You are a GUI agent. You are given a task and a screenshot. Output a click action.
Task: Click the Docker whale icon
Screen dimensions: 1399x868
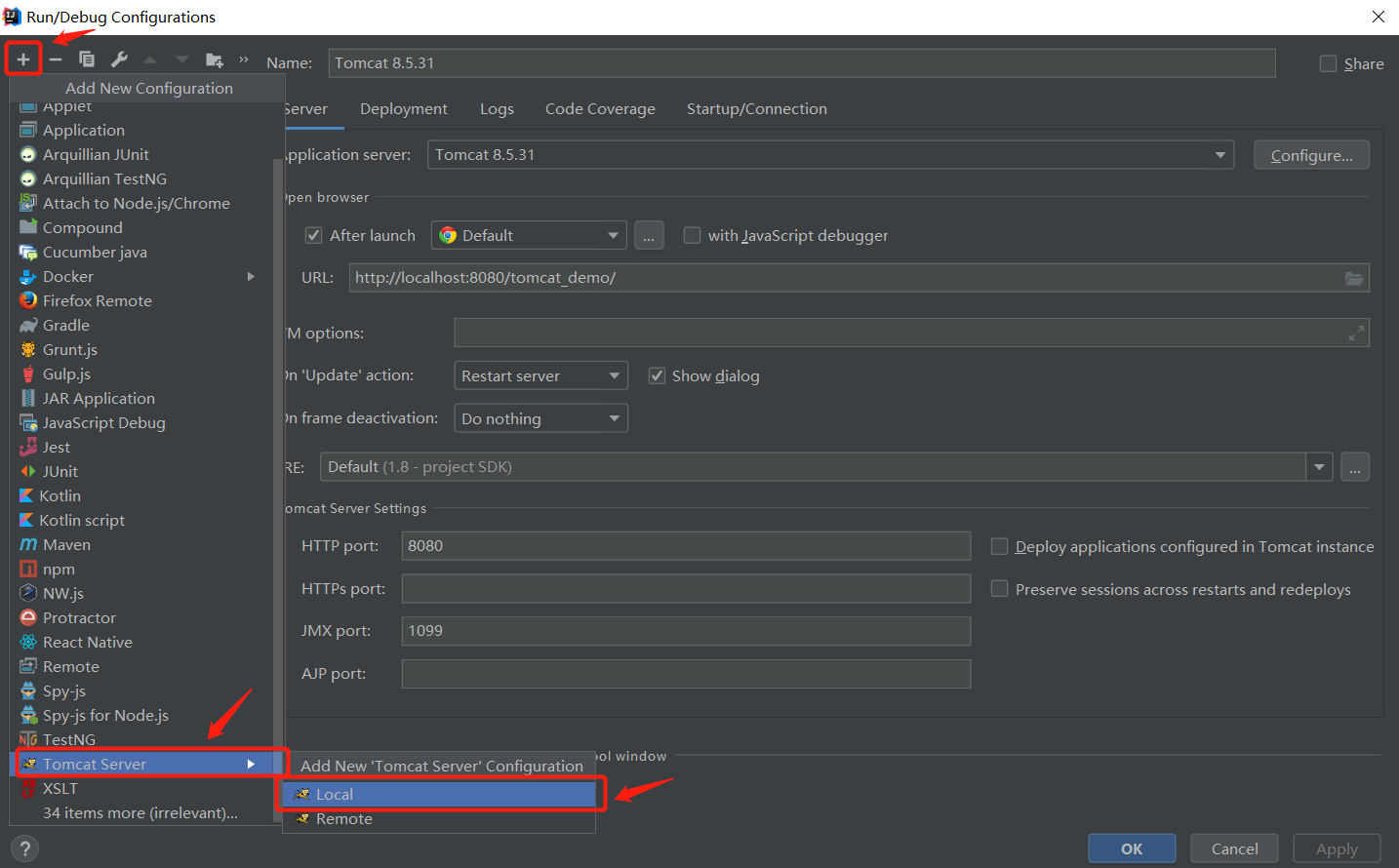coord(28,277)
